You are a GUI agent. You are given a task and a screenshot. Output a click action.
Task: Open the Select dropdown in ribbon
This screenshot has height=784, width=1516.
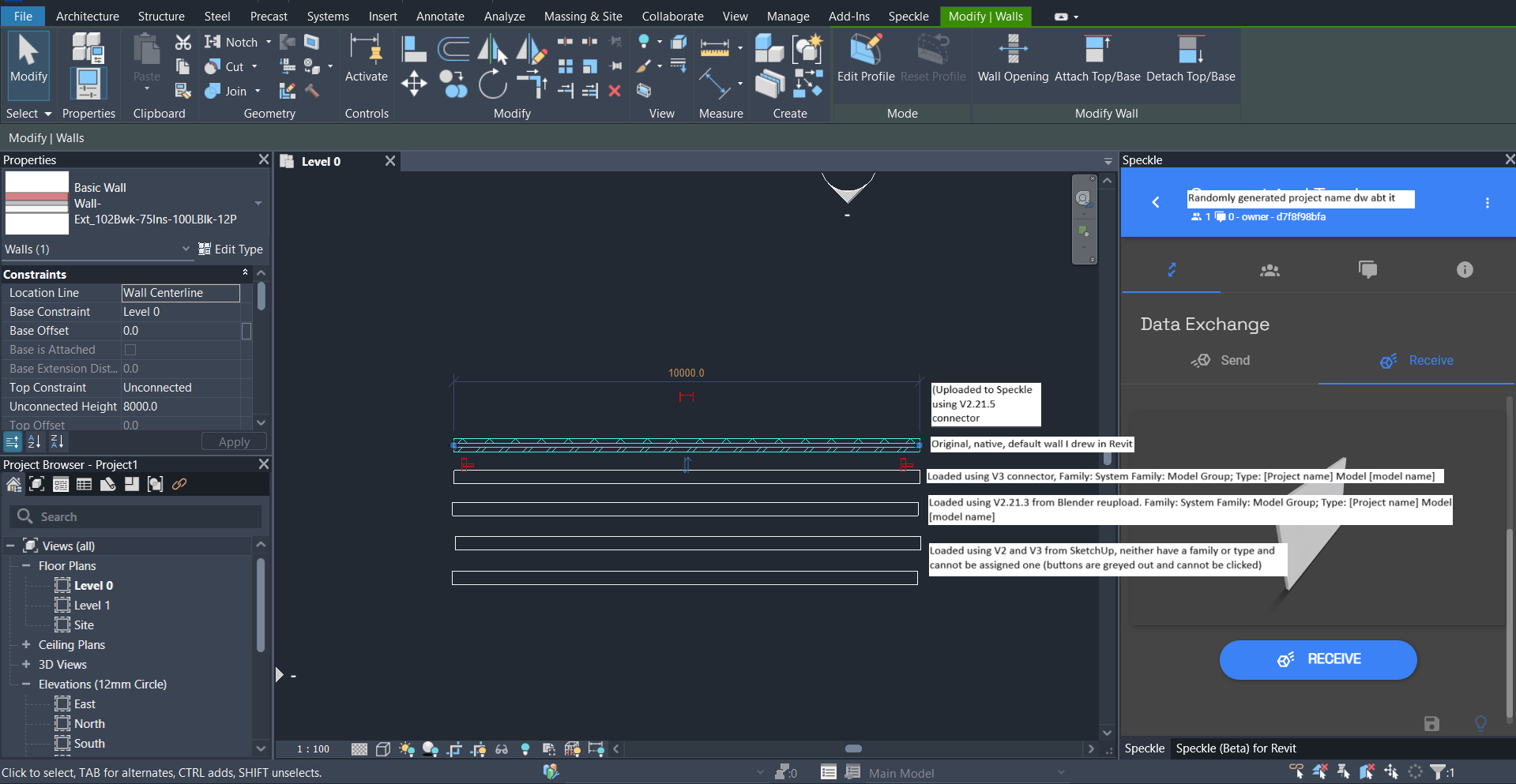click(28, 114)
